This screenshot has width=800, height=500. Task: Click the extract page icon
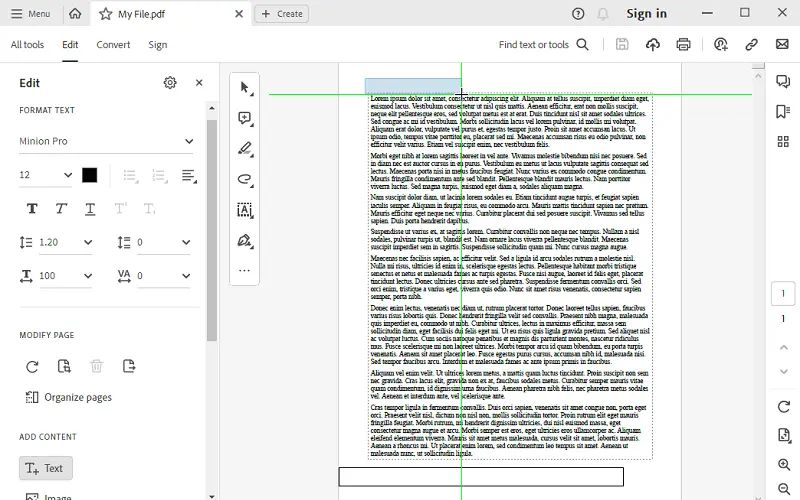[x=129, y=366]
